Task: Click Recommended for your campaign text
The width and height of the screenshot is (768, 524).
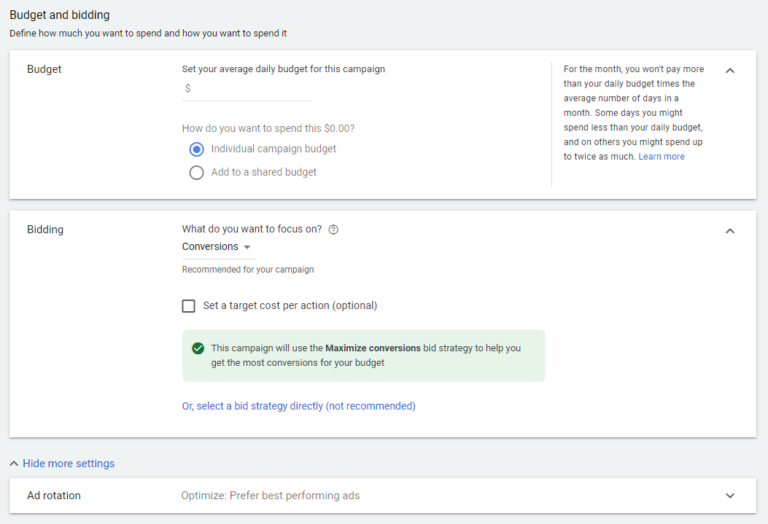Action: [x=248, y=269]
